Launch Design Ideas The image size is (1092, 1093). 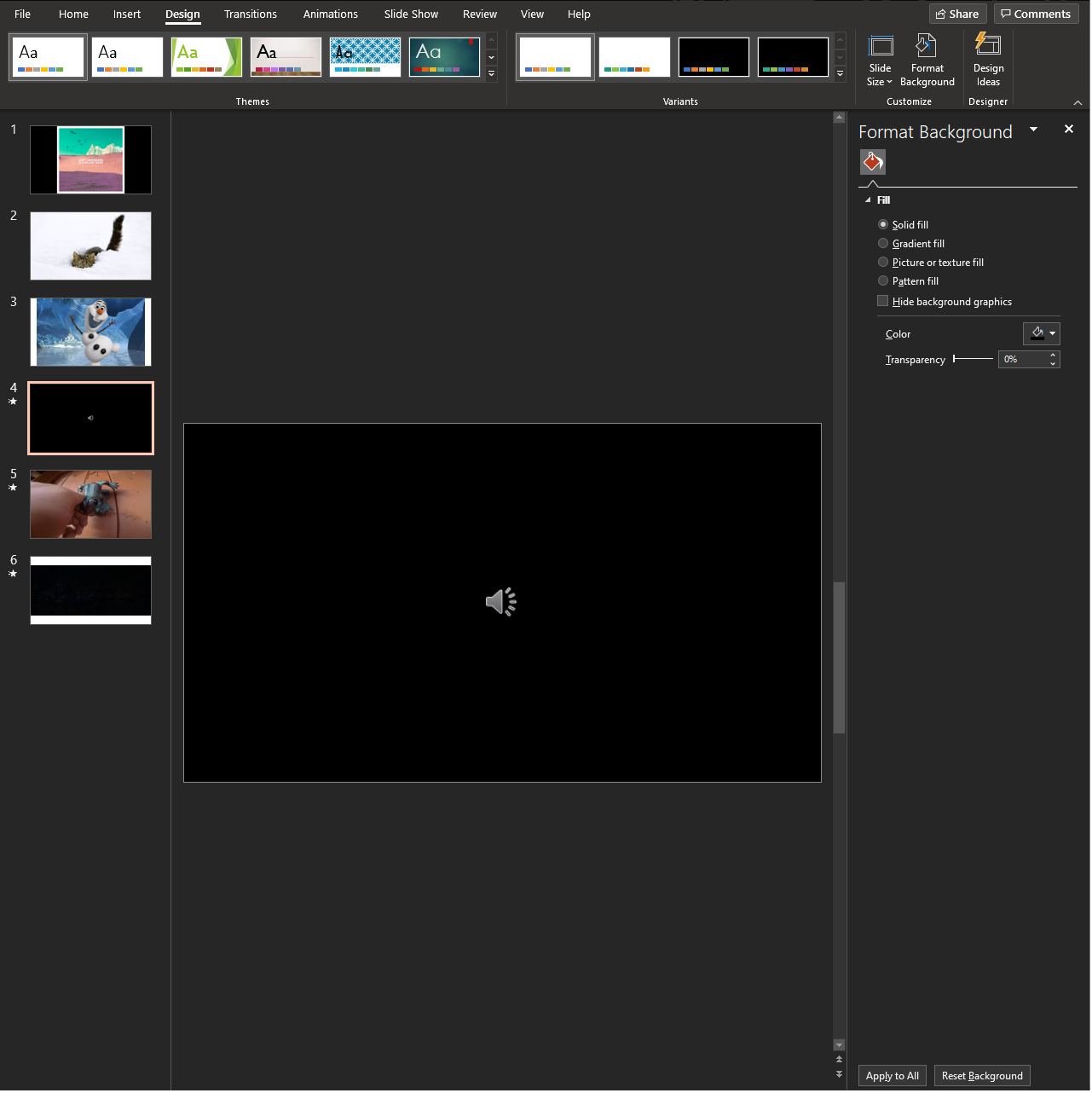(x=987, y=60)
